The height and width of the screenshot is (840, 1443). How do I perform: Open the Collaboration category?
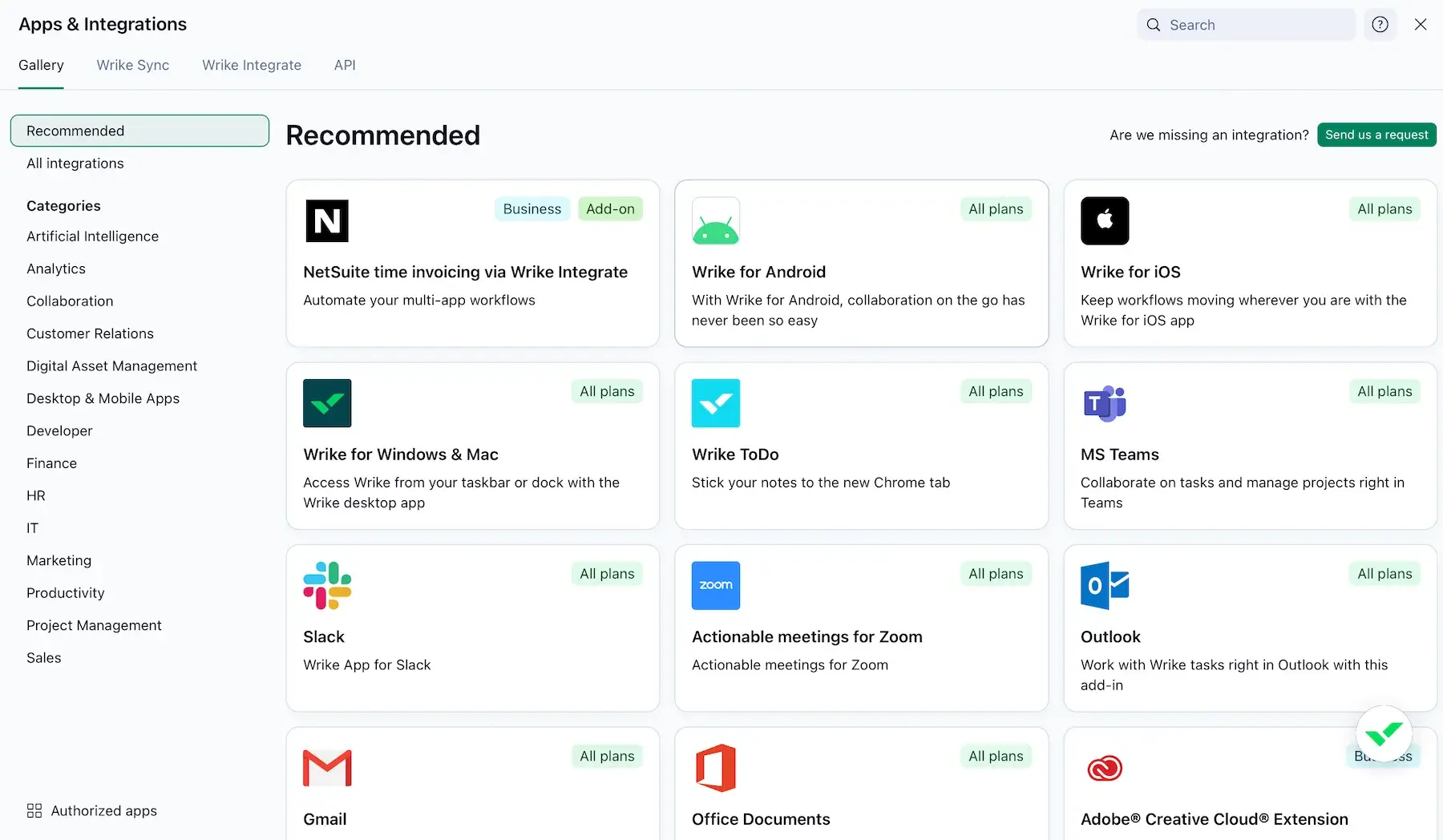click(x=70, y=301)
